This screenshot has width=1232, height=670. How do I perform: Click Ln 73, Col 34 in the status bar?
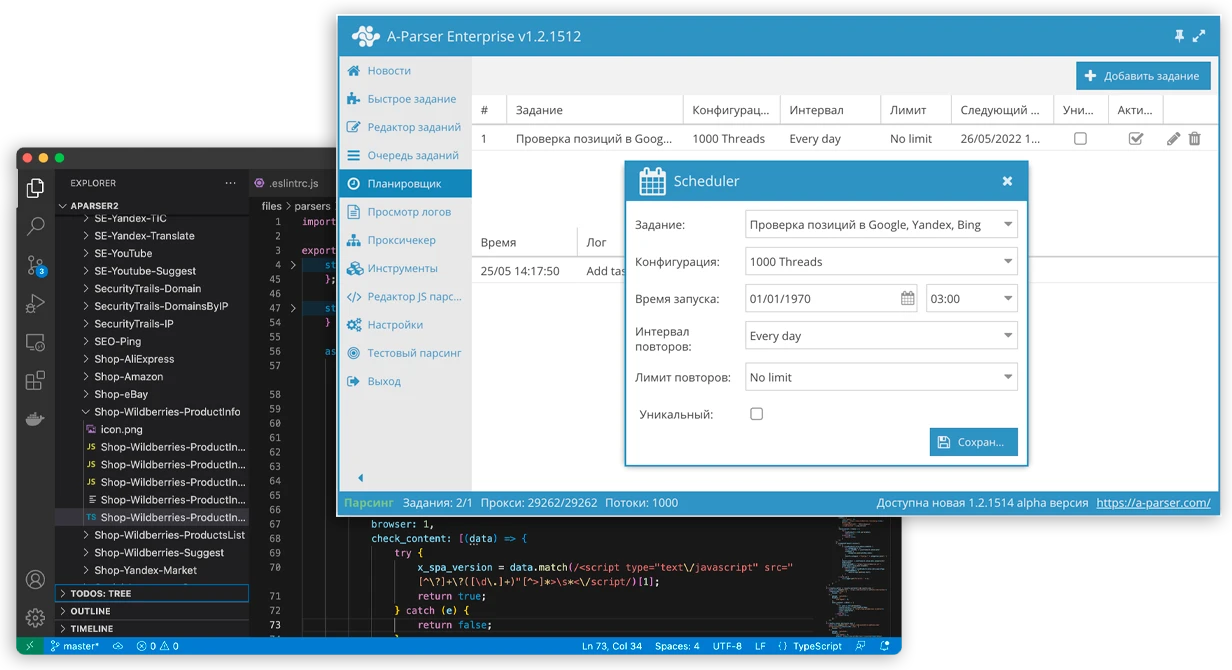[612, 646]
